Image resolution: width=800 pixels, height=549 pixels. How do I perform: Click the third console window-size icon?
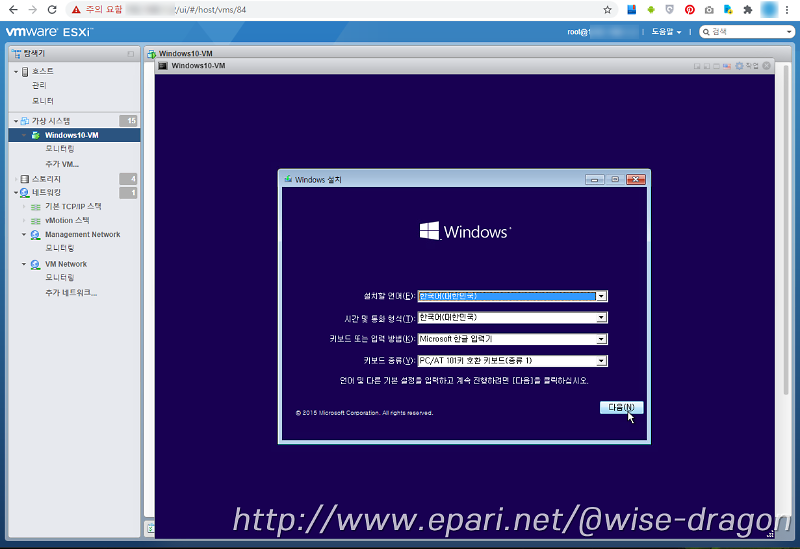pyautogui.click(x=716, y=66)
